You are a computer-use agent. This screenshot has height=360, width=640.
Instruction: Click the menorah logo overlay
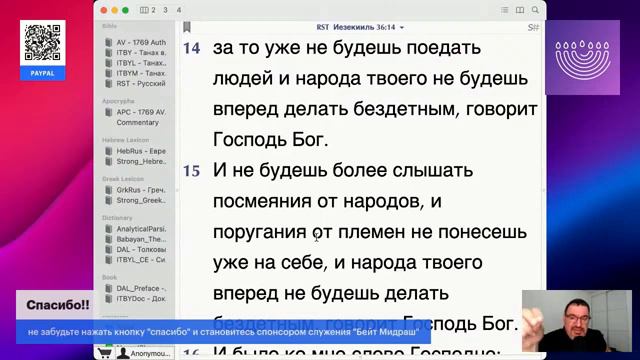pyautogui.click(x=582, y=58)
